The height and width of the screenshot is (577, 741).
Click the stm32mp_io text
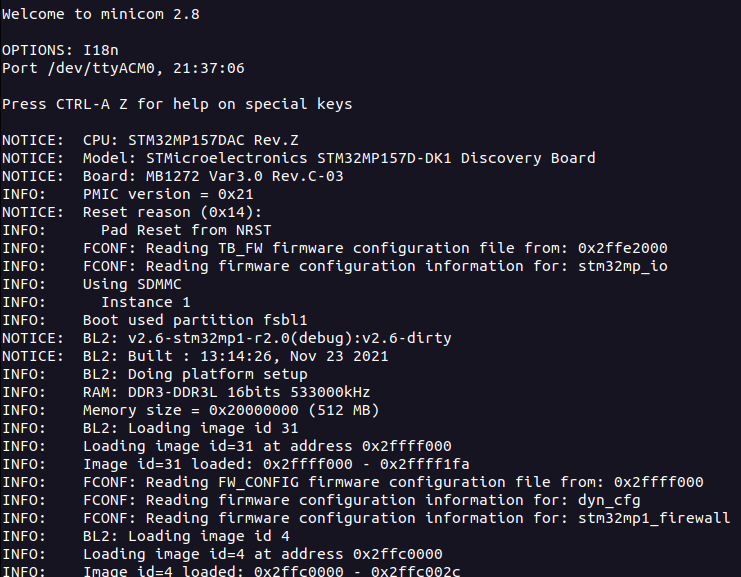622,266
